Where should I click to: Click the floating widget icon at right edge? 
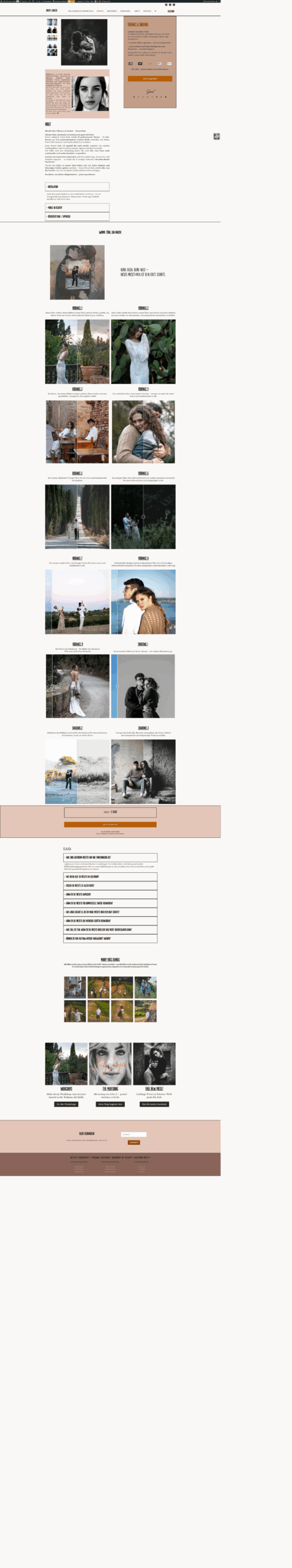click(217, 137)
